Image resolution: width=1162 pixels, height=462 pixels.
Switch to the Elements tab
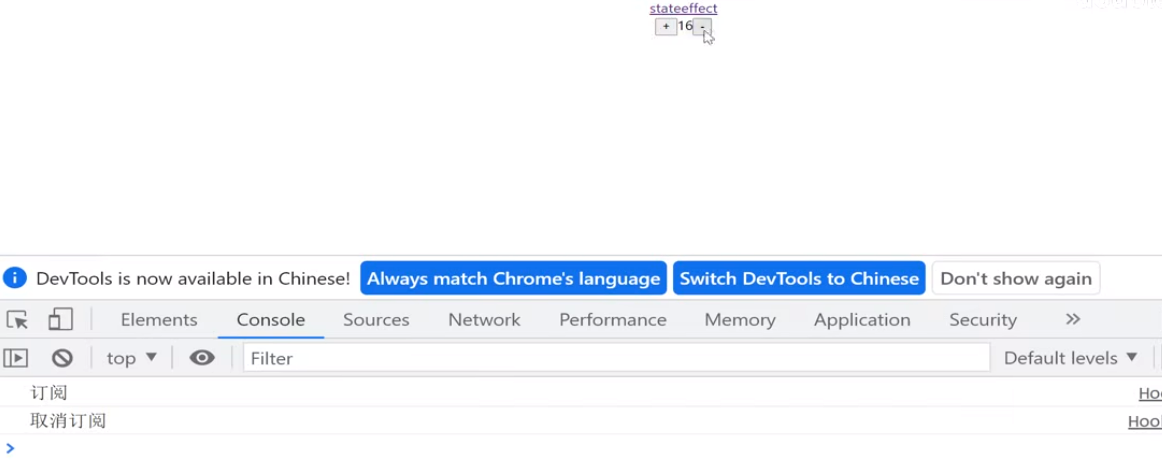(159, 320)
